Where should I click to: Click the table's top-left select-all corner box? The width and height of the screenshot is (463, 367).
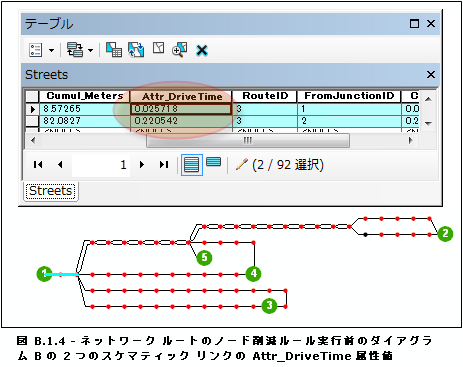(32, 96)
